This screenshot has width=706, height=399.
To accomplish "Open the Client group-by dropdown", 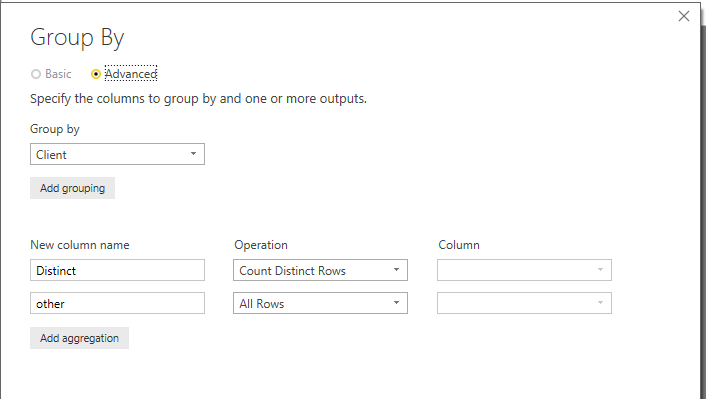I will point(118,154).
